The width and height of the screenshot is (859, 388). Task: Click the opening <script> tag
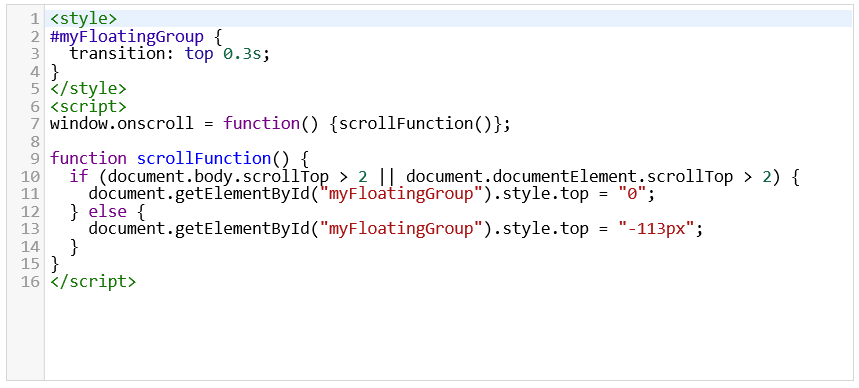[x=88, y=106]
